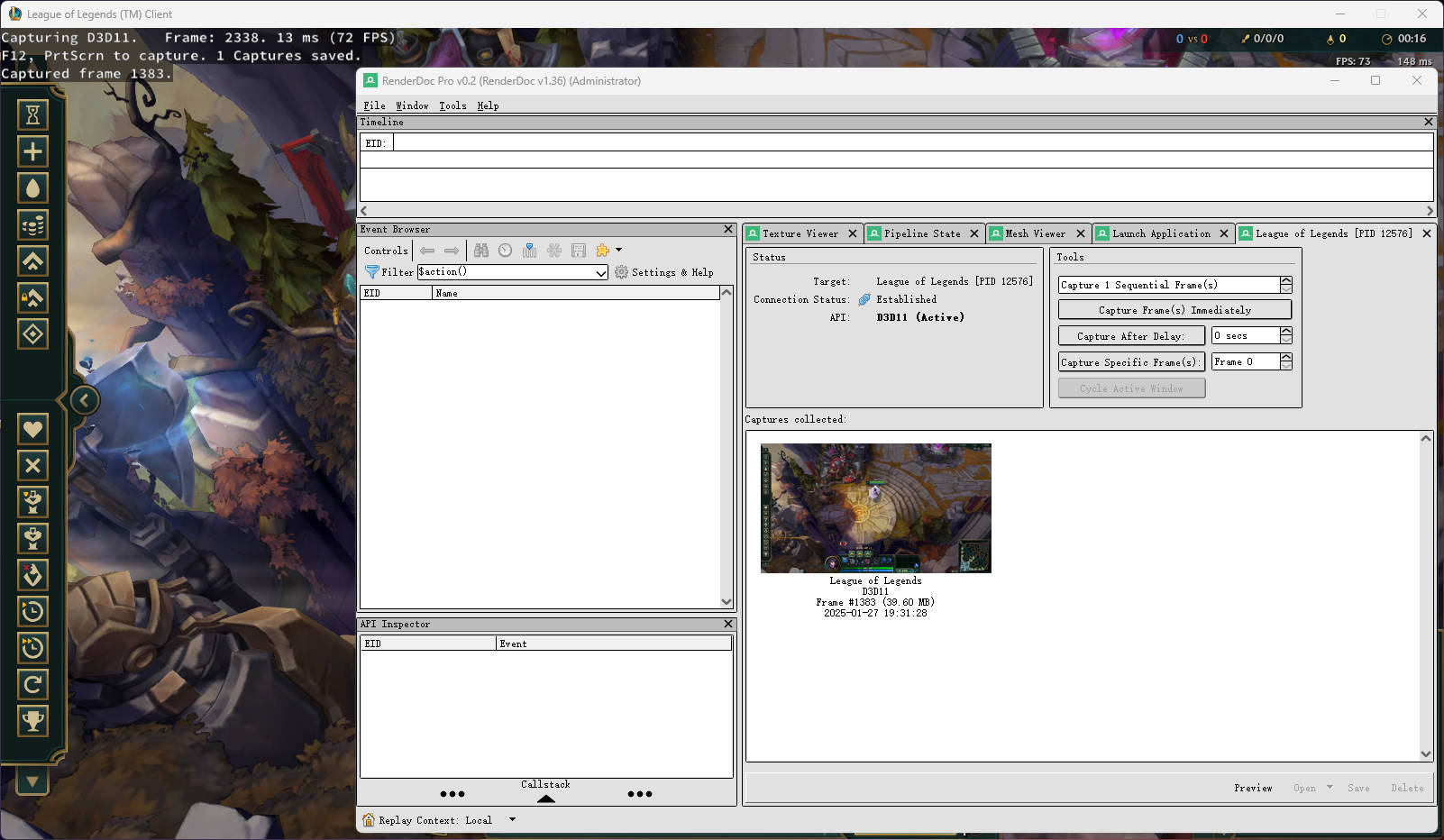
Task: Open the Tools menu in RenderDoc
Action: (452, 105)
